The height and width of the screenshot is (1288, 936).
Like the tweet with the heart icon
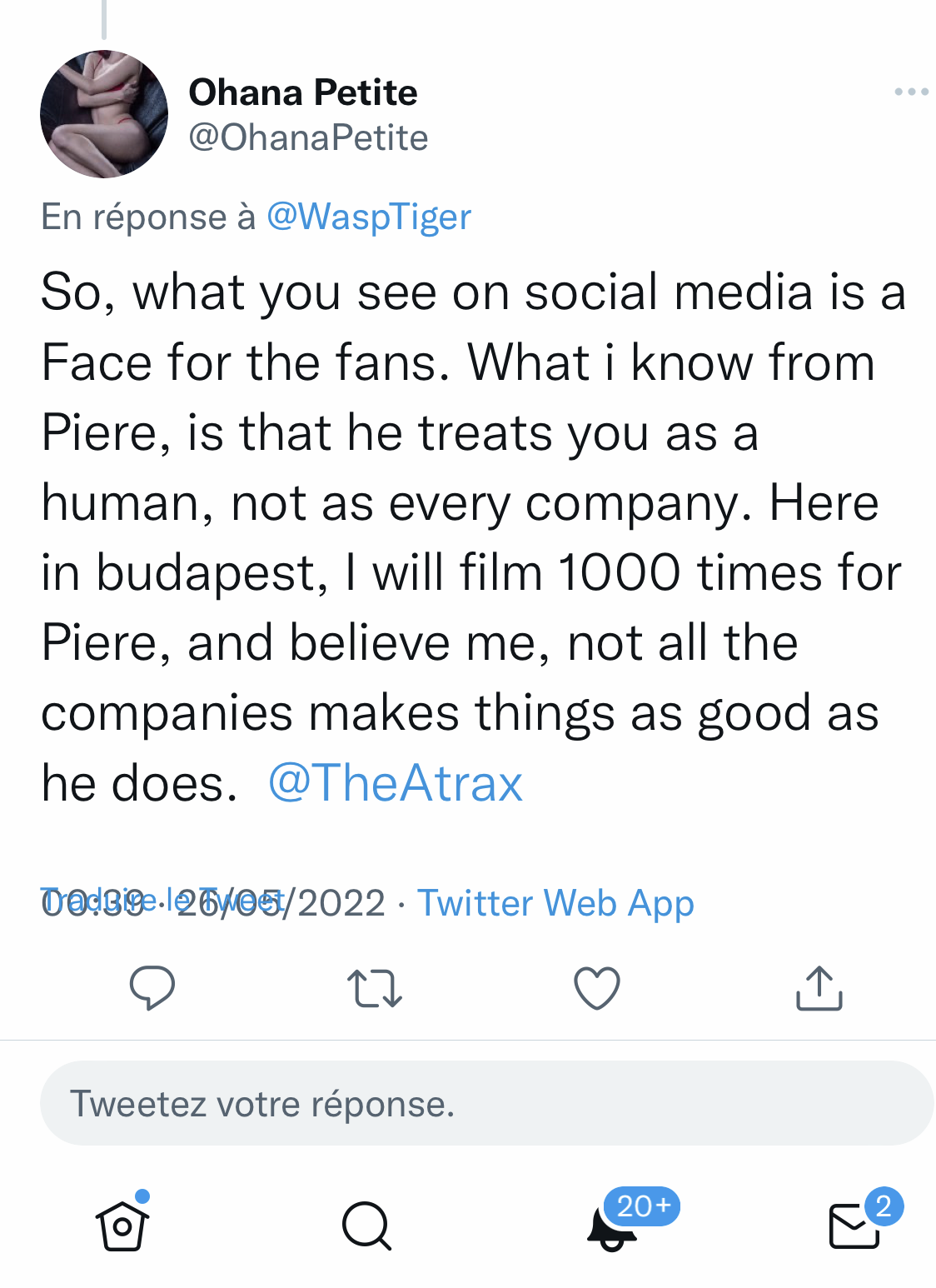tap(597, 988)
